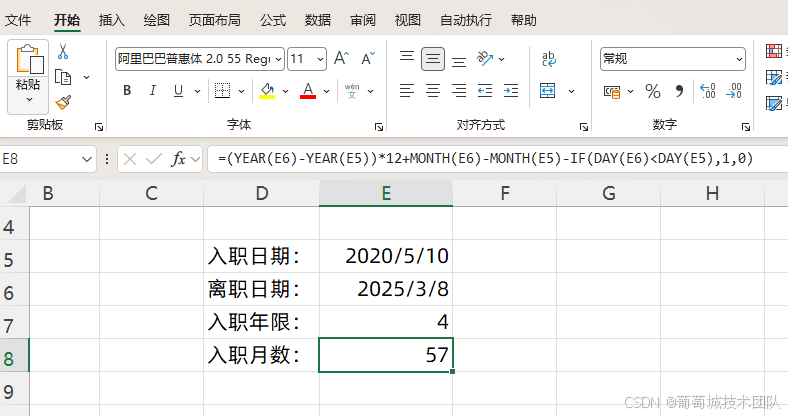
Task: Increase decimal places
Action: (x=708, y=91)
